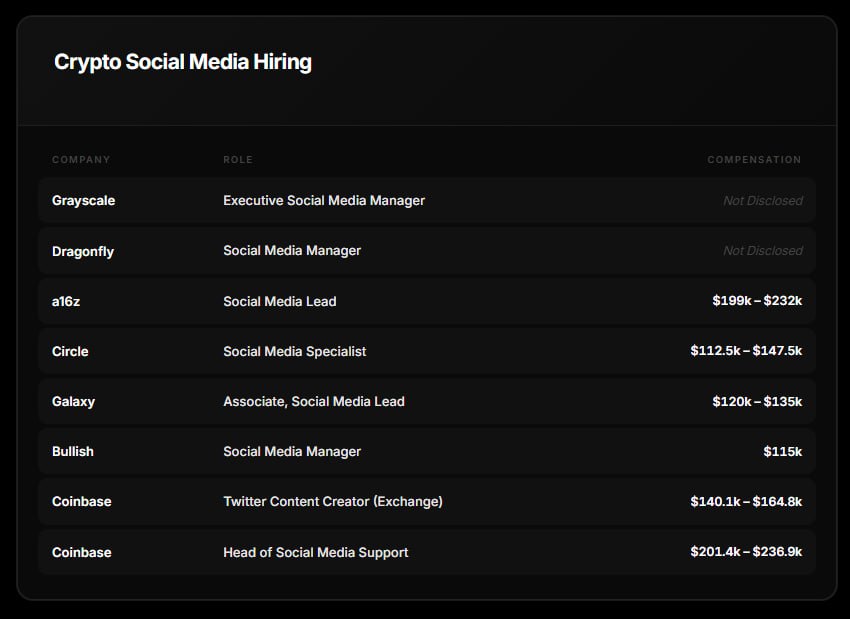This screenshot has width=850, height=619.
Task: Click the Dragonfly company name
Action: pyautogui.click(x=83, y=250)
